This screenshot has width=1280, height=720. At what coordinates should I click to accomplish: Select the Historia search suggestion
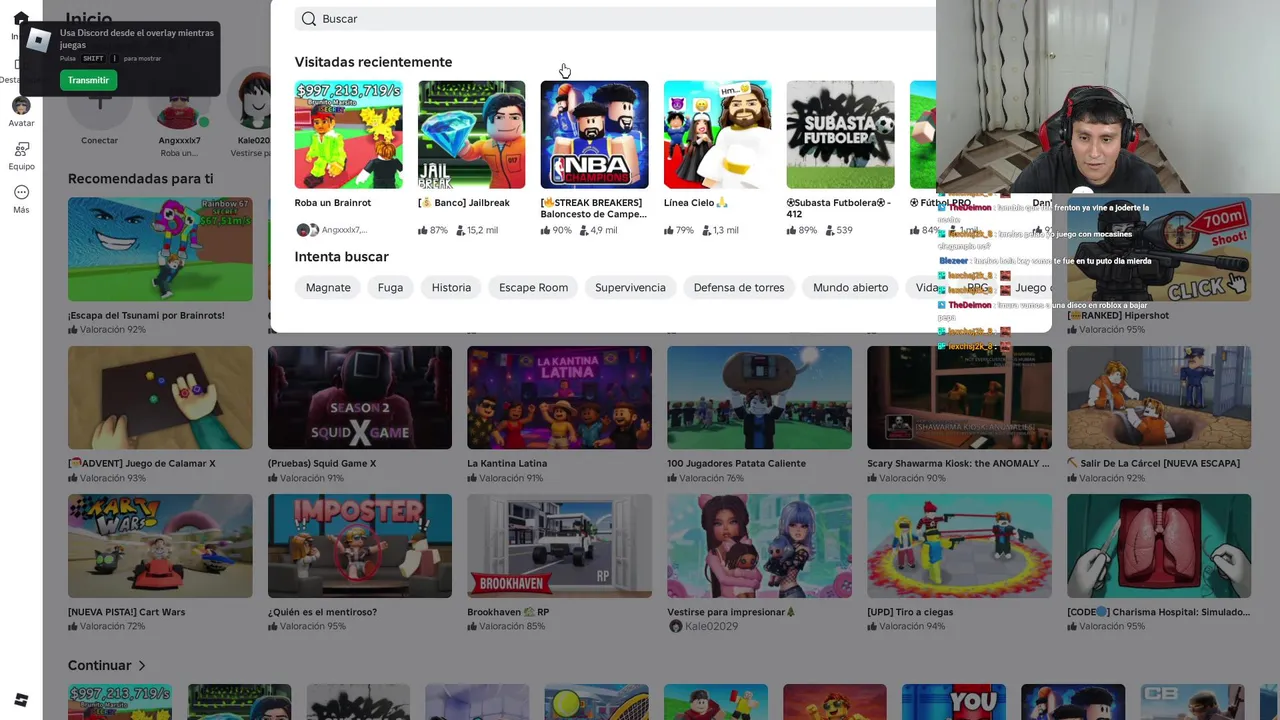point(451,288)
